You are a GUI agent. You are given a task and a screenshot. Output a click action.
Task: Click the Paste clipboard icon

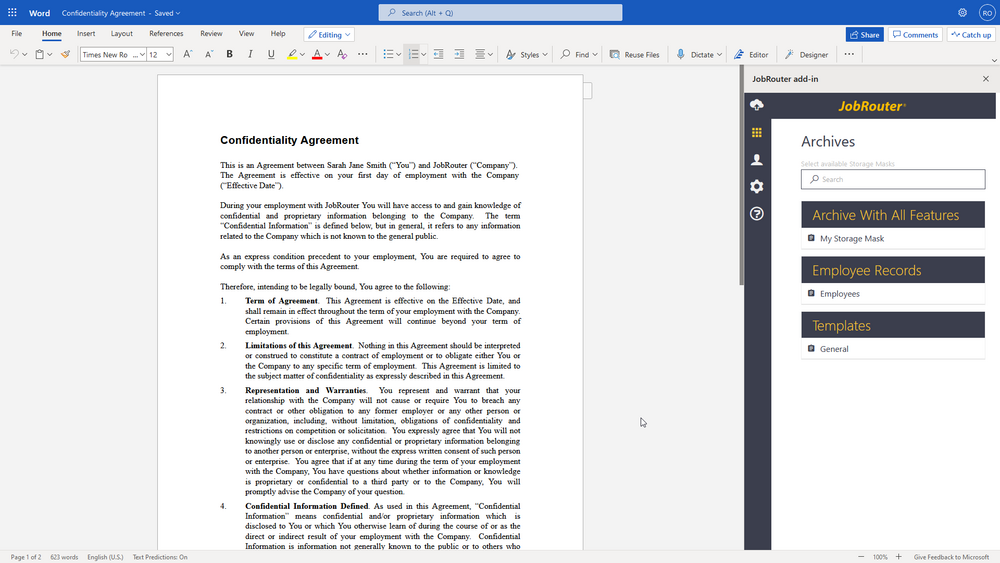pos(40,54)
